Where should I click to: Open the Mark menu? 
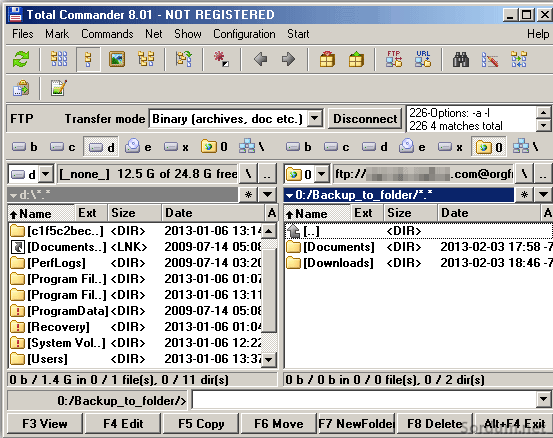pos(57,34)
